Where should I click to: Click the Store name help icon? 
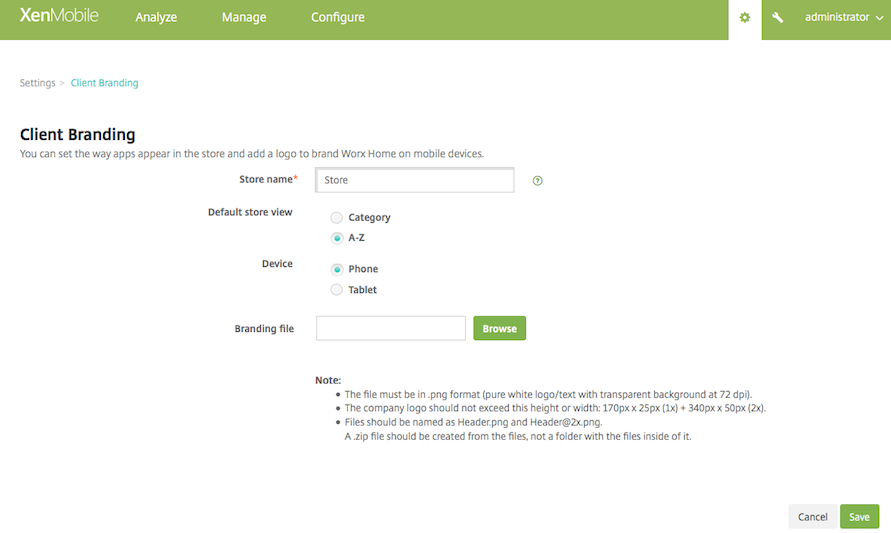pos(538,181)
